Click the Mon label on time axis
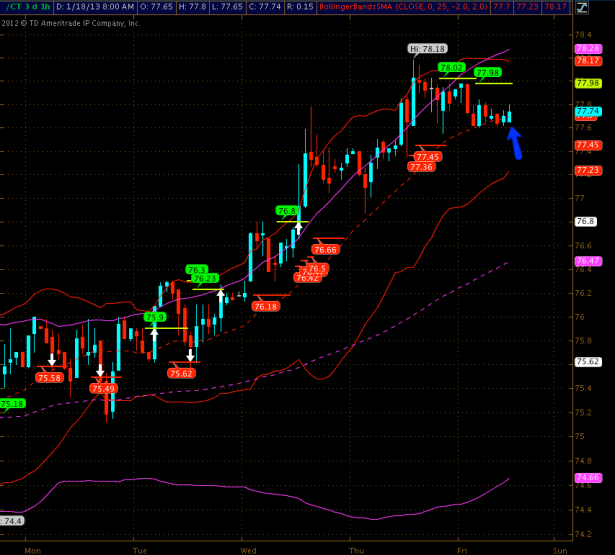Screen dimensions: 615x555 click(x=33, y=549)
